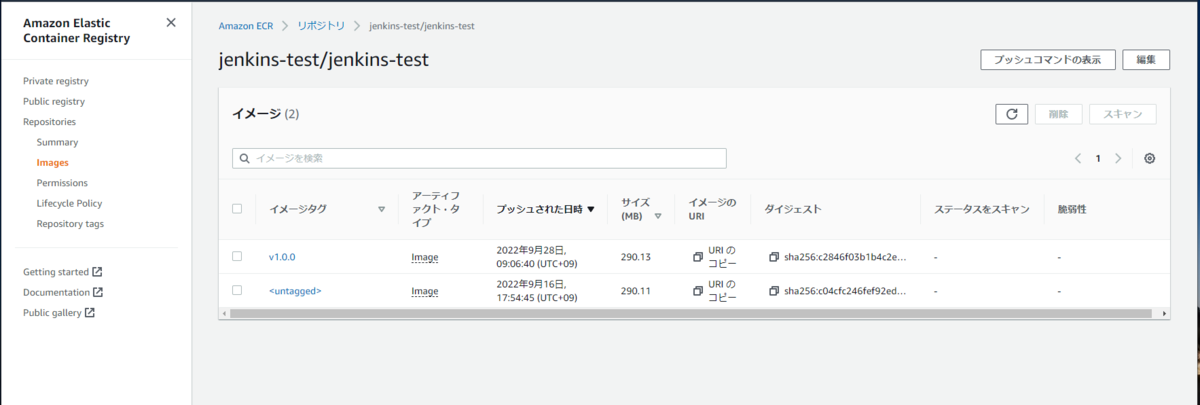Copy digest icon for sha256:c04cfc246fef92ed

coord(774,291)
